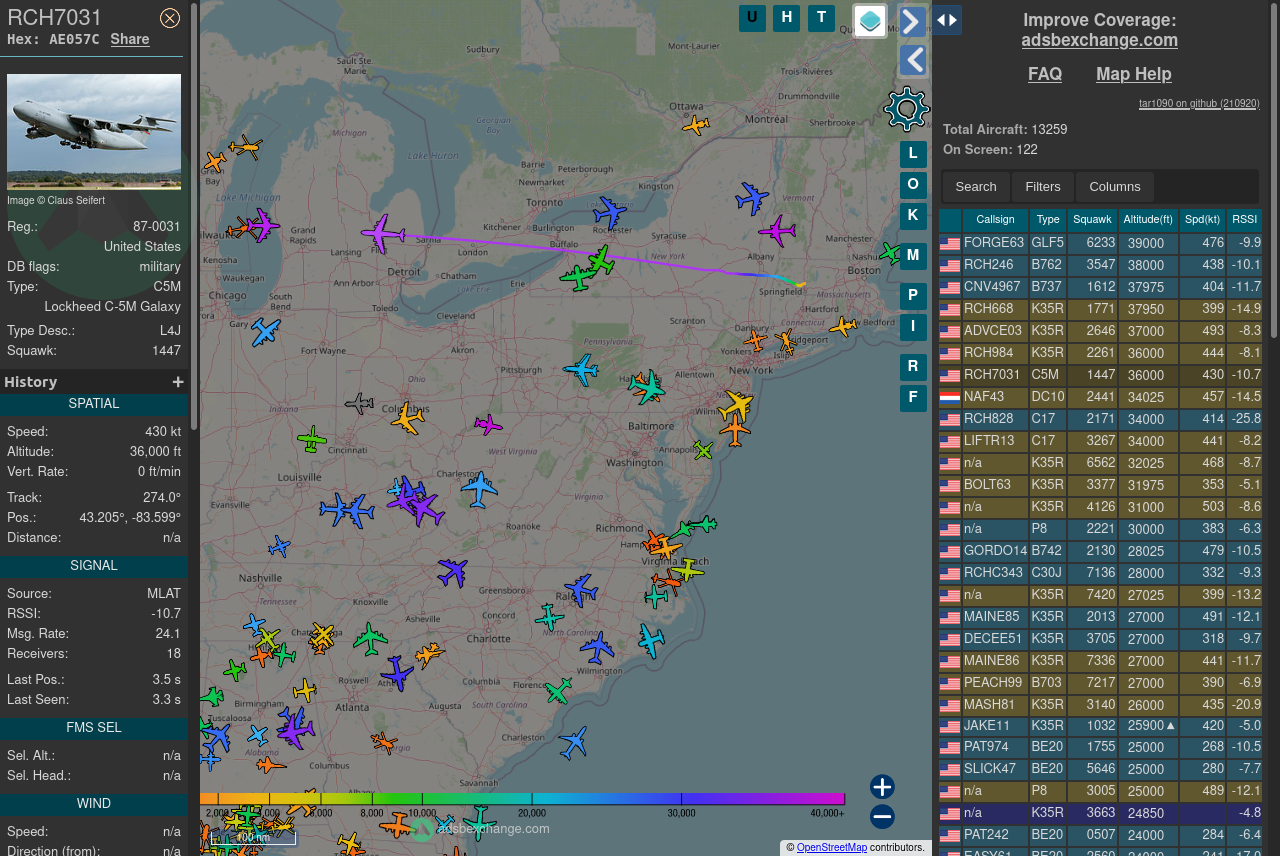The image size is (1280, 856).
Task: Toggle the L labels button
Action: 913,154
